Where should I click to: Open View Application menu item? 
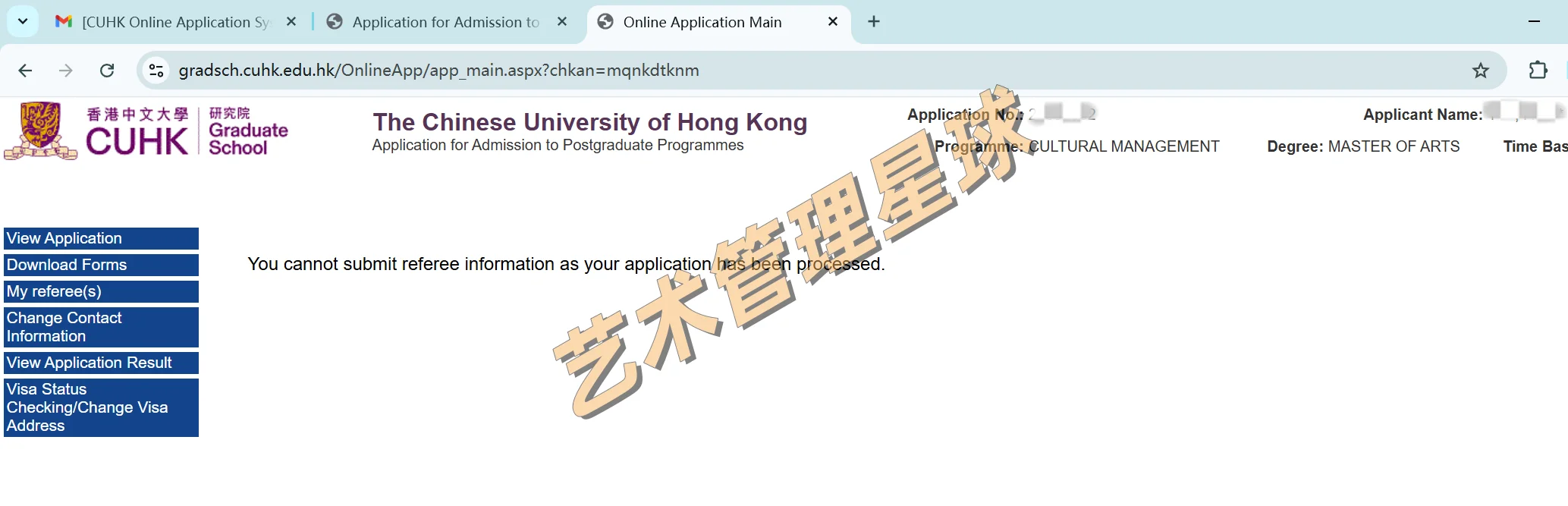pyautogui.click(x=101, y=238)
